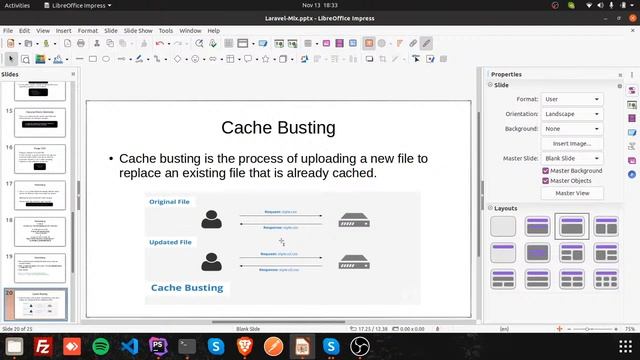Open the sidebar Navigator compass icon
Viewport: 640px width, 360px height.
pyautogui.click(x=632, y=174)
